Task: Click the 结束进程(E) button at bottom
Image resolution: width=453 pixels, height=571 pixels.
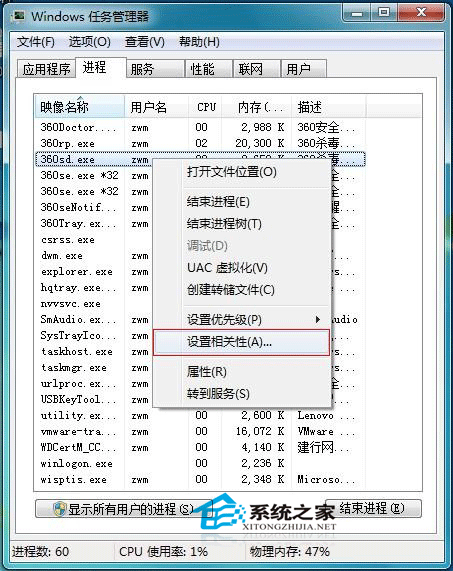Action: [x=372, y=508]
